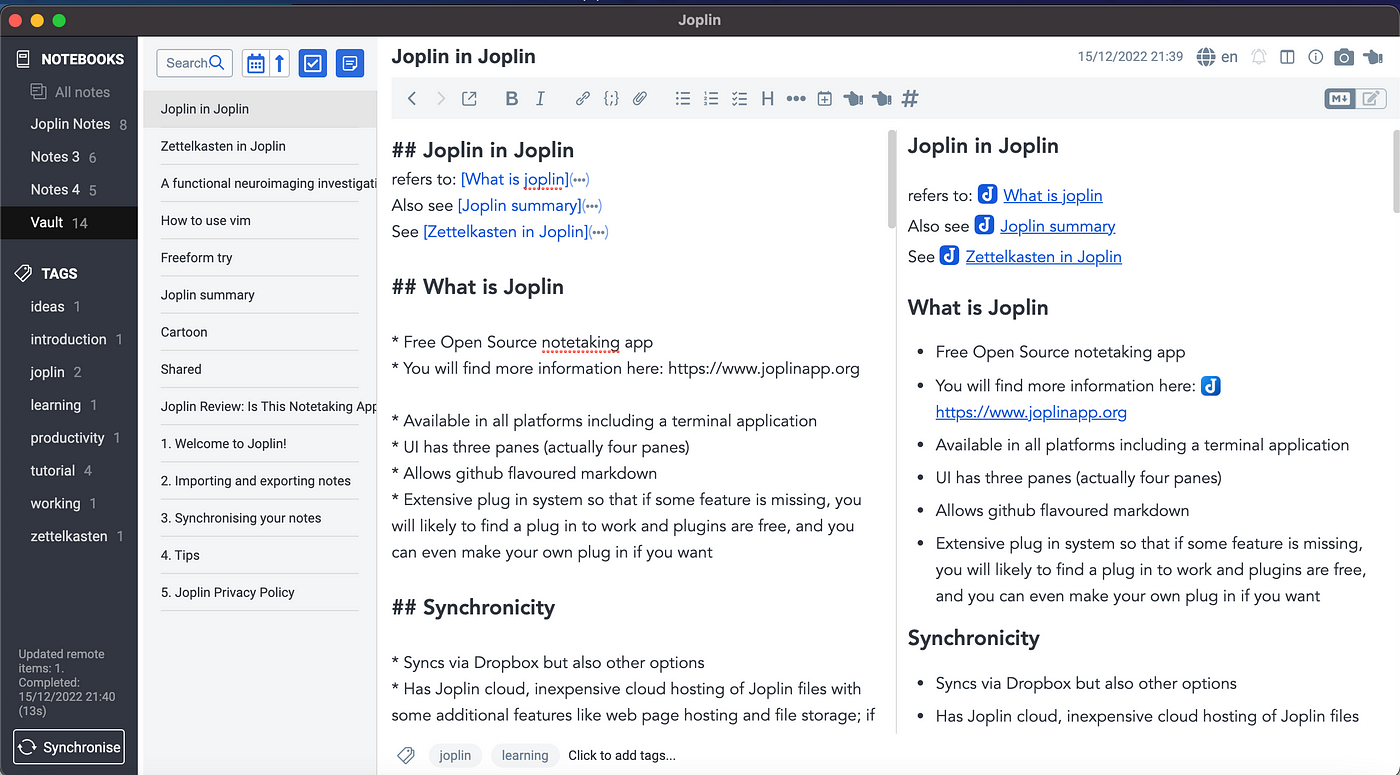Insert a code block with the braces icon

pyautogui.click(x=611, y=98)
